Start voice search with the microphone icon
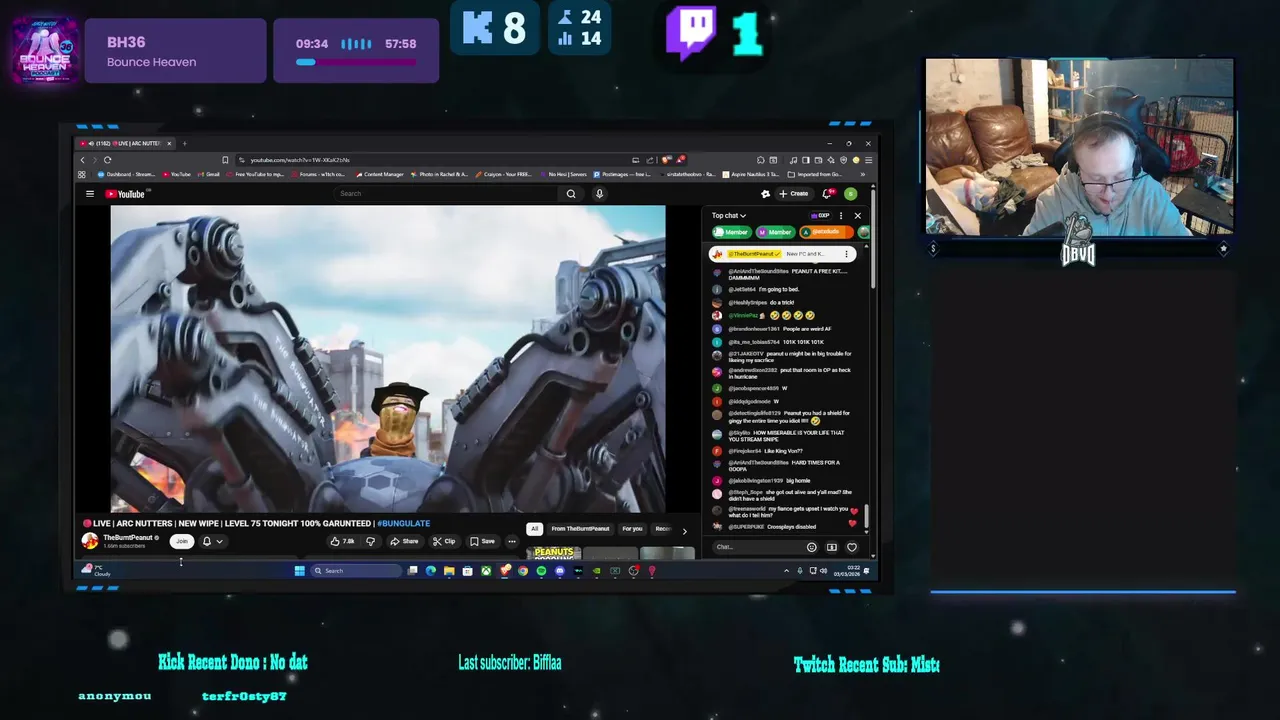 [599, 194]
